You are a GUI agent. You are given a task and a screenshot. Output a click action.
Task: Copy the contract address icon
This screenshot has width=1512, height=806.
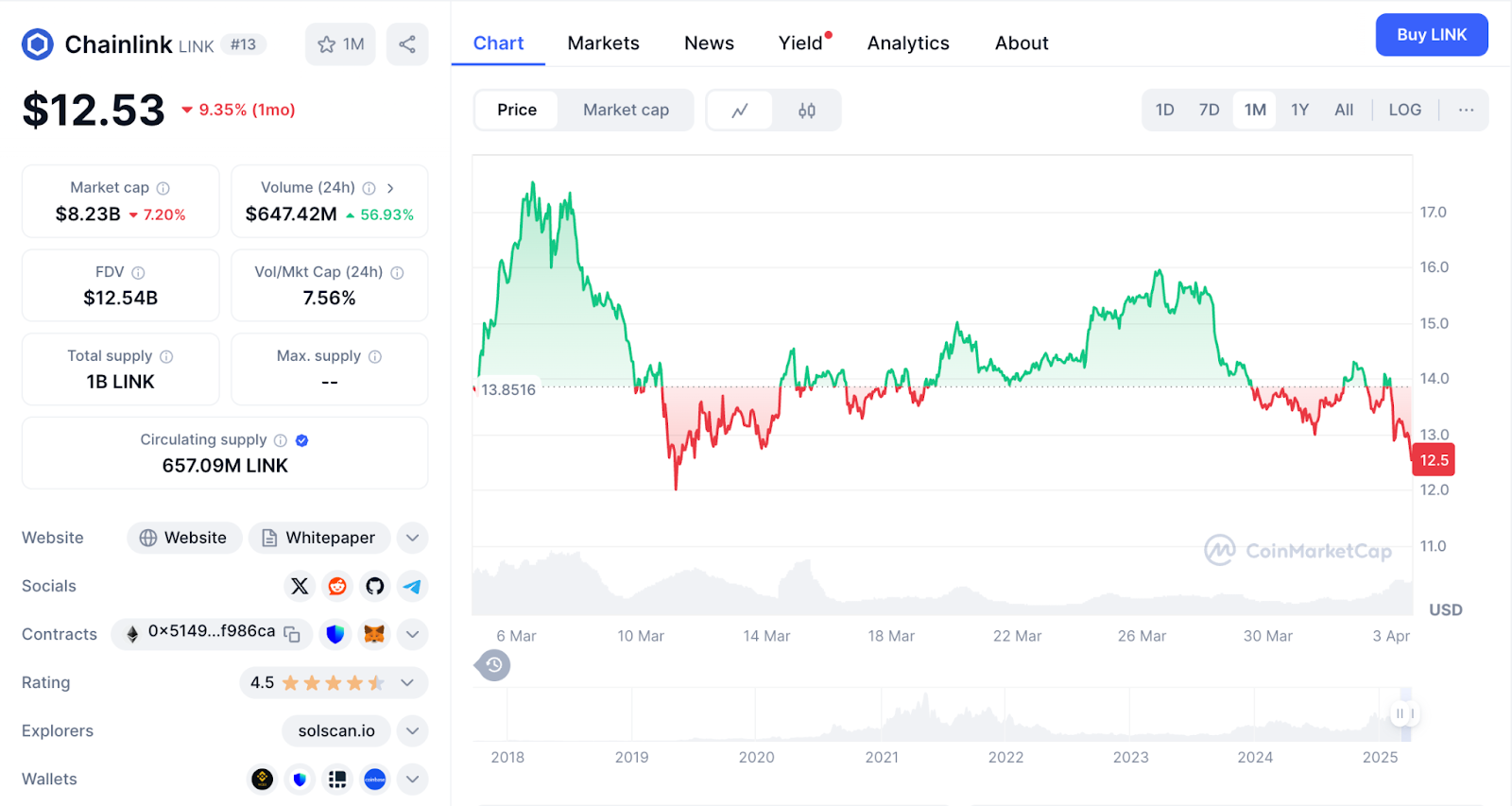292,634
